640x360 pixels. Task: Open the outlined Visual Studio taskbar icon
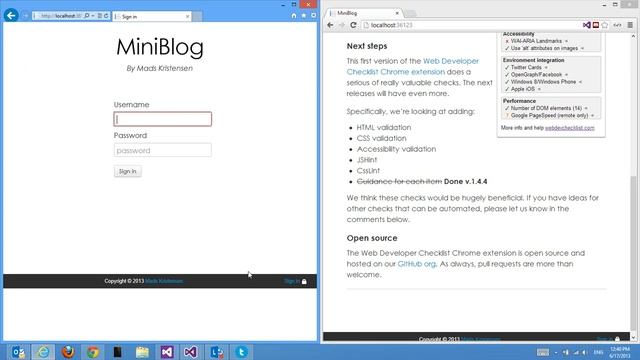(190, 352)
